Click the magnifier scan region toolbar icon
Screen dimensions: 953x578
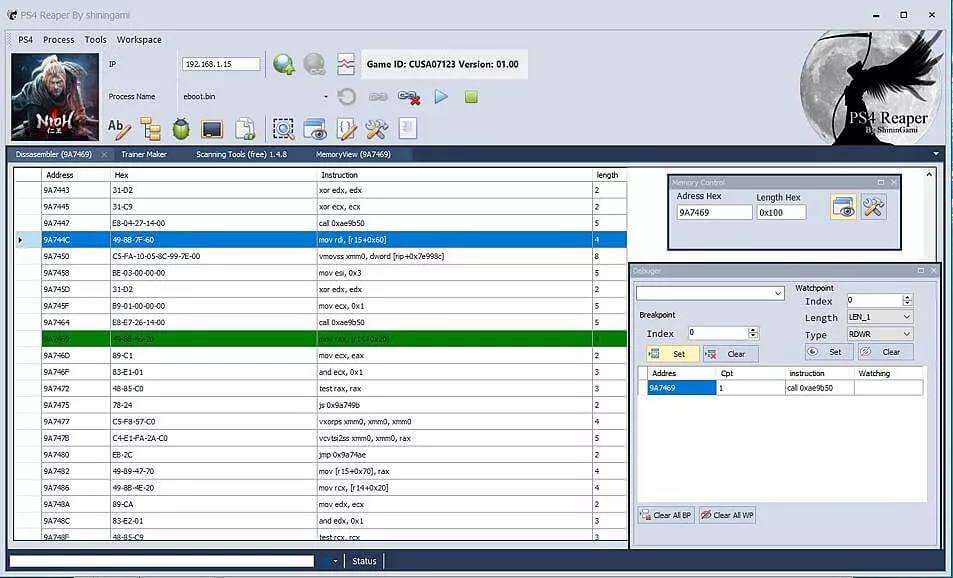coord(283,128)
